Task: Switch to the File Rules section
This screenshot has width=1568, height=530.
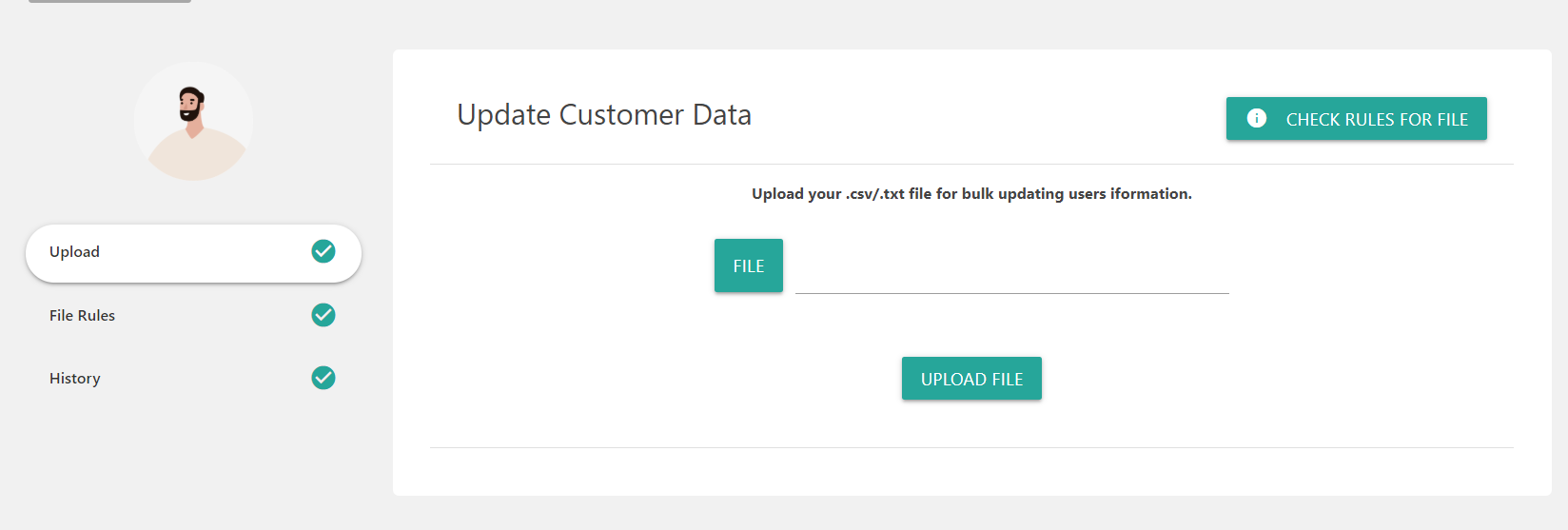Action: pos(82,316)
